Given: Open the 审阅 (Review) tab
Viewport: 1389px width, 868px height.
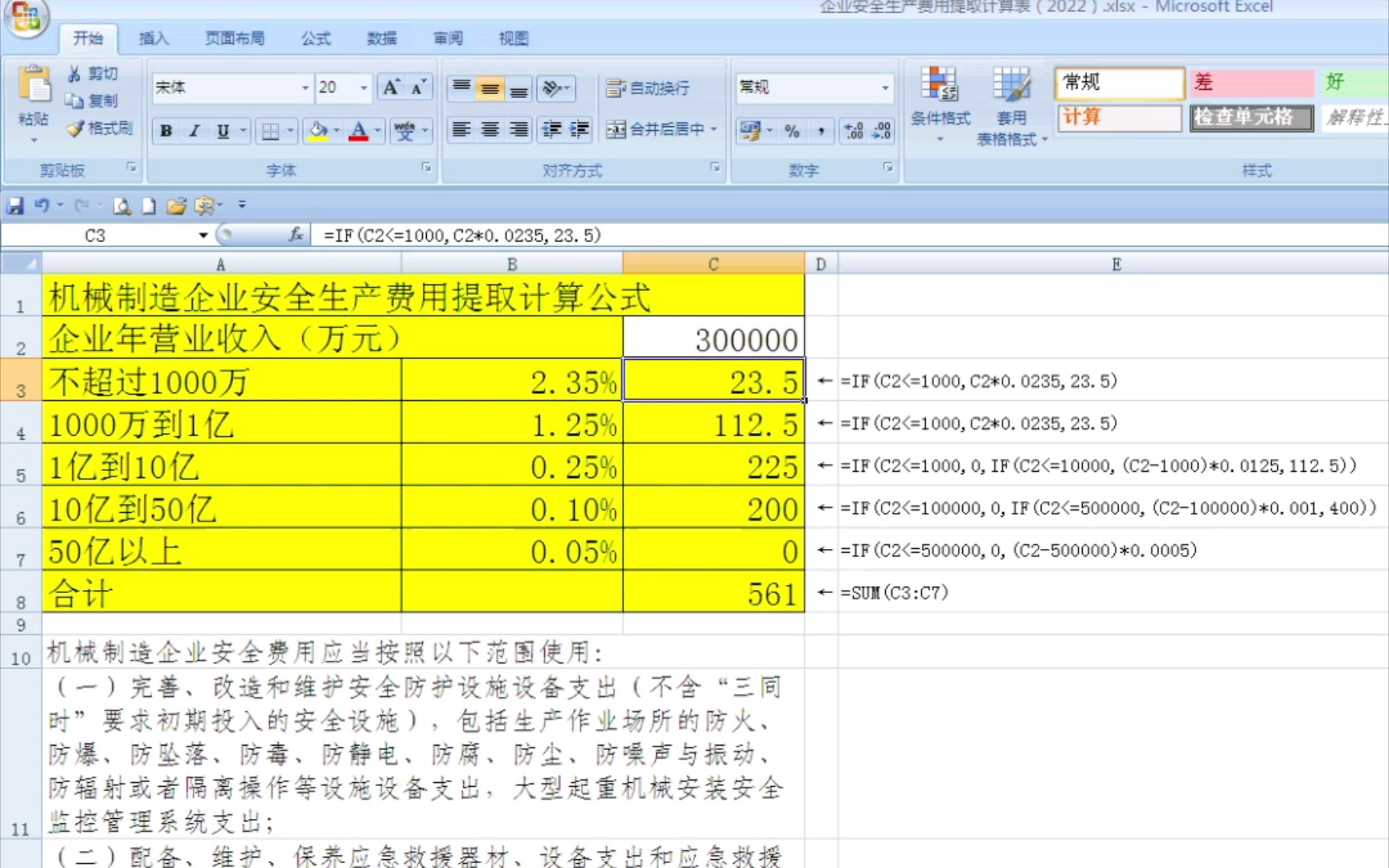Looking at the screenshot, I should pos(448,38).
